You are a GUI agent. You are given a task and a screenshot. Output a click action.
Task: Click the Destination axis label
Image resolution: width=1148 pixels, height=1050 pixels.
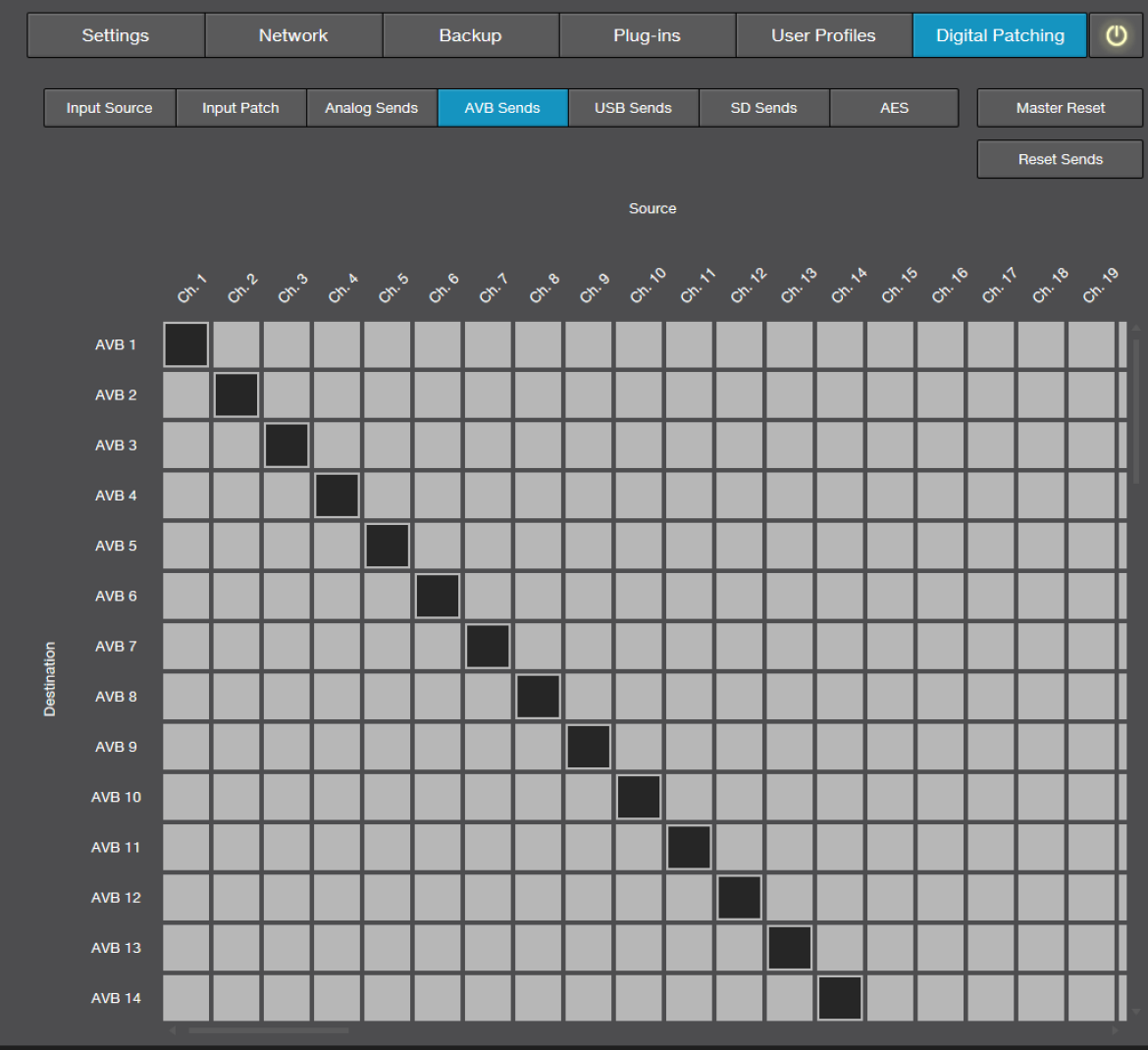point(50,679)
